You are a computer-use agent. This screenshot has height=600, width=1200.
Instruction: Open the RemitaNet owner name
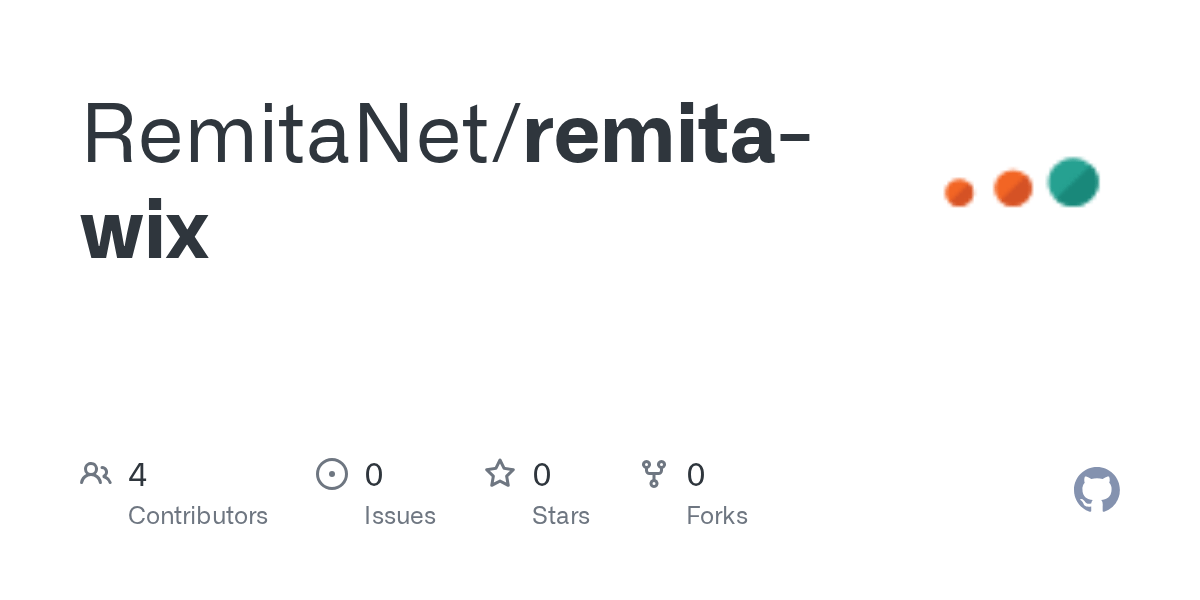point(290,135)
